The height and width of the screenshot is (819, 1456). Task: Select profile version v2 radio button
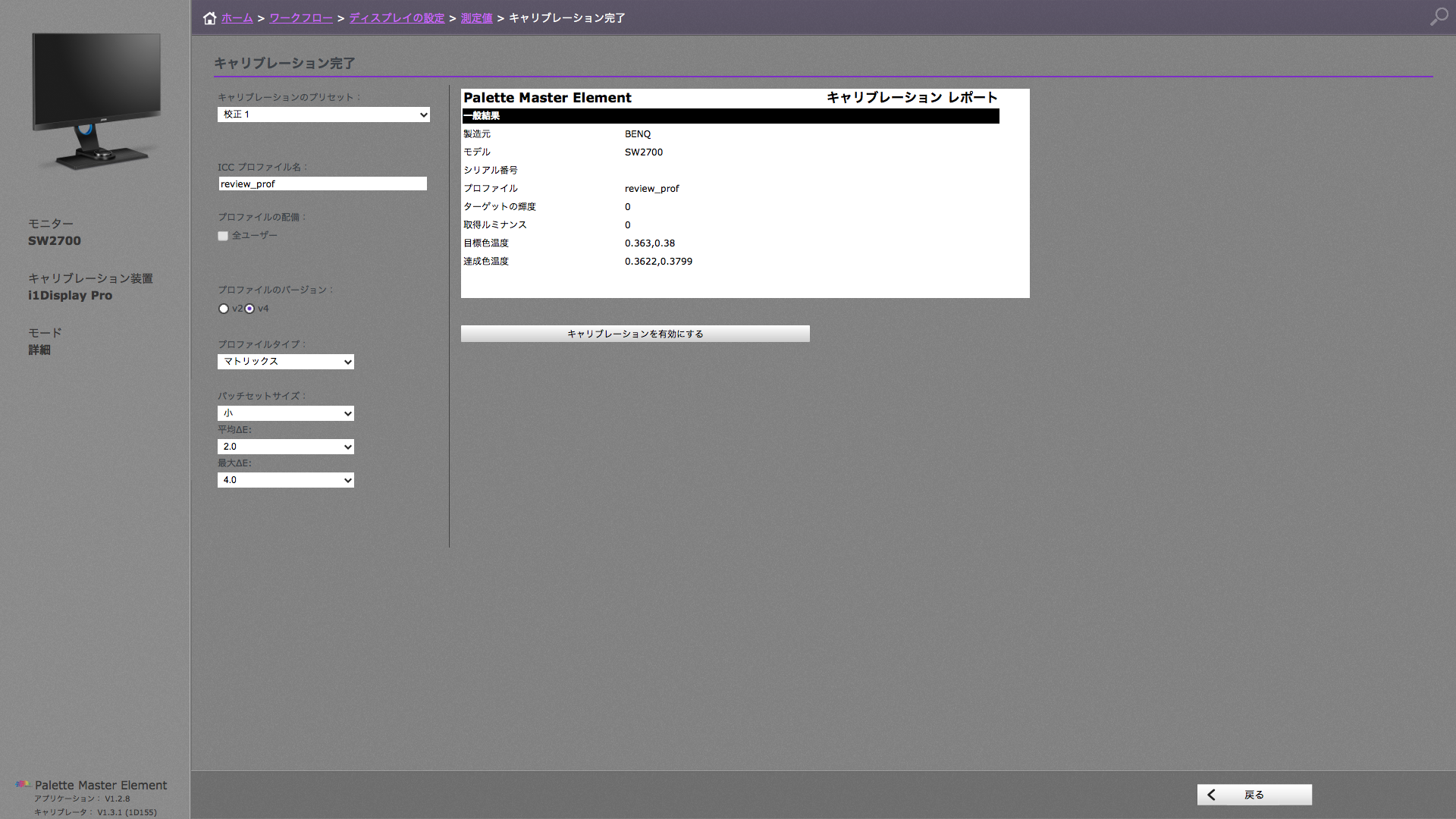point(224,309)
